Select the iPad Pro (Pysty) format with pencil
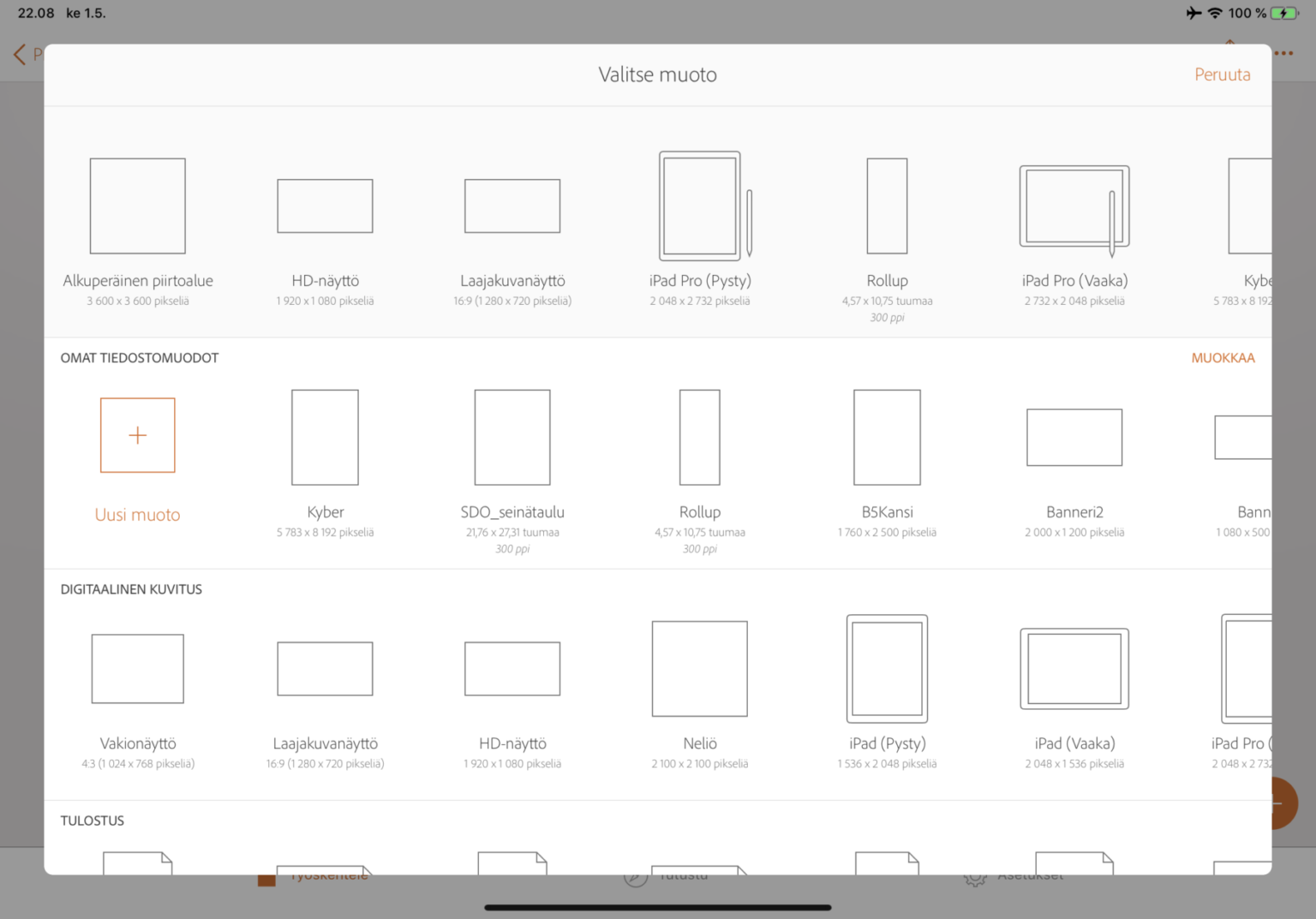Viewport: 1316px width, 919px height. coord(700,206)
